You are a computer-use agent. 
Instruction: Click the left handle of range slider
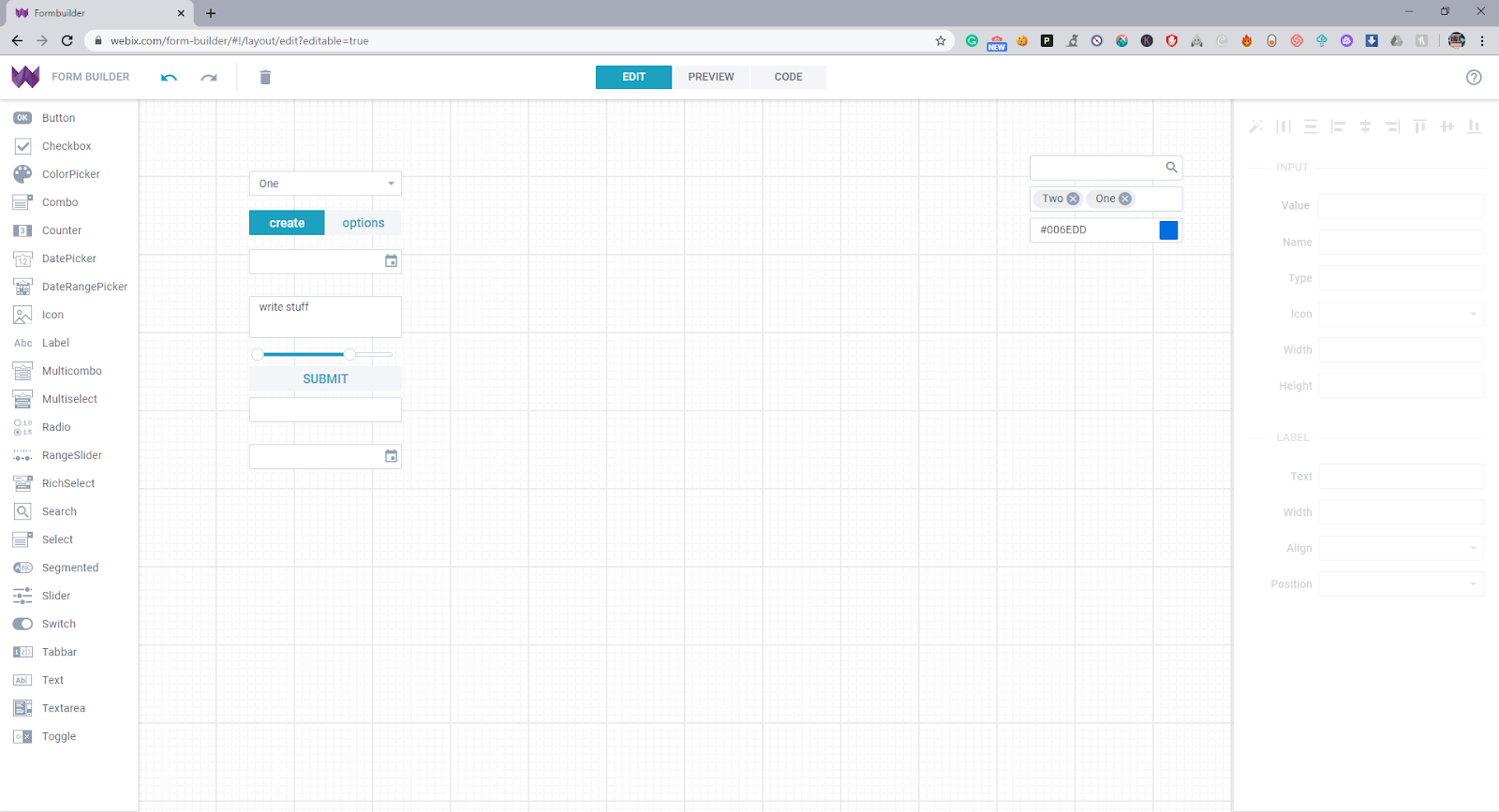click(258, 354)
